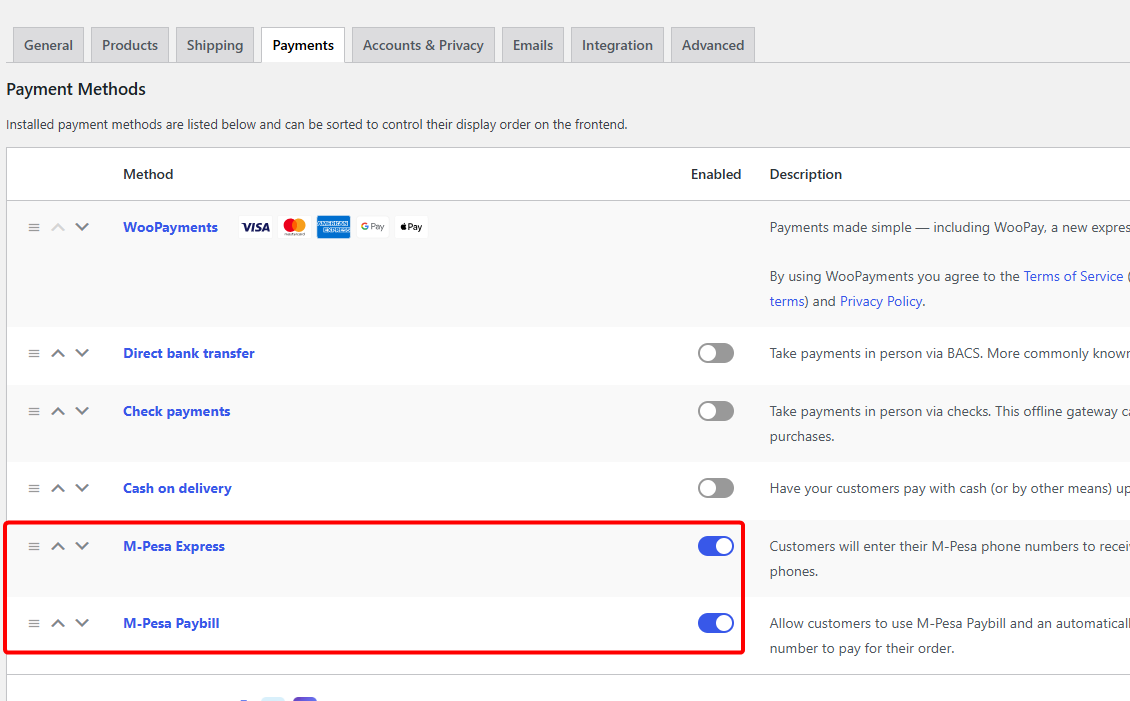Click Direct bank transfer drag handle
Screen dimensions: 1130x701
tap(34, 353)
